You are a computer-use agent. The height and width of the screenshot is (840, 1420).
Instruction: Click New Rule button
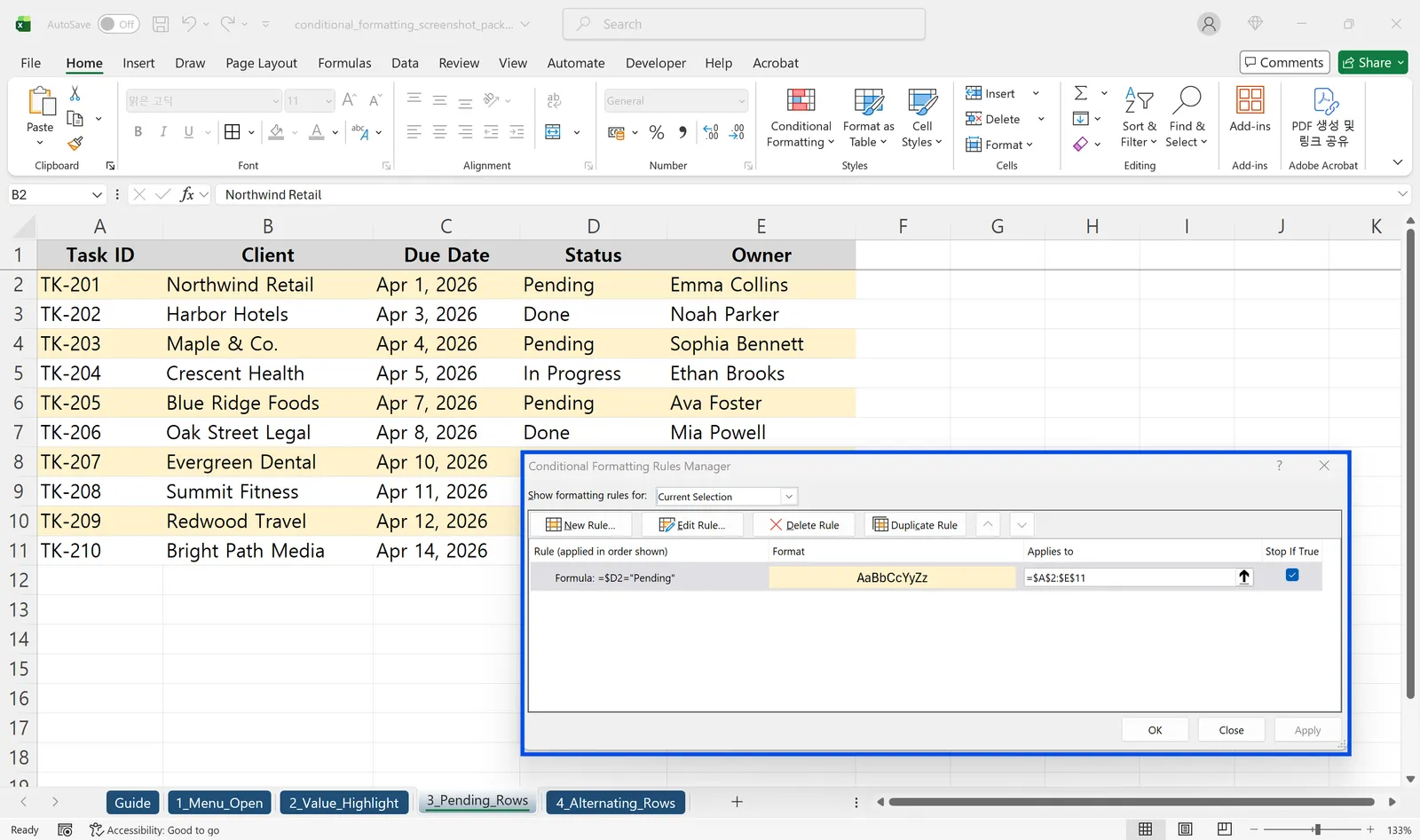(x=580, y=525)
